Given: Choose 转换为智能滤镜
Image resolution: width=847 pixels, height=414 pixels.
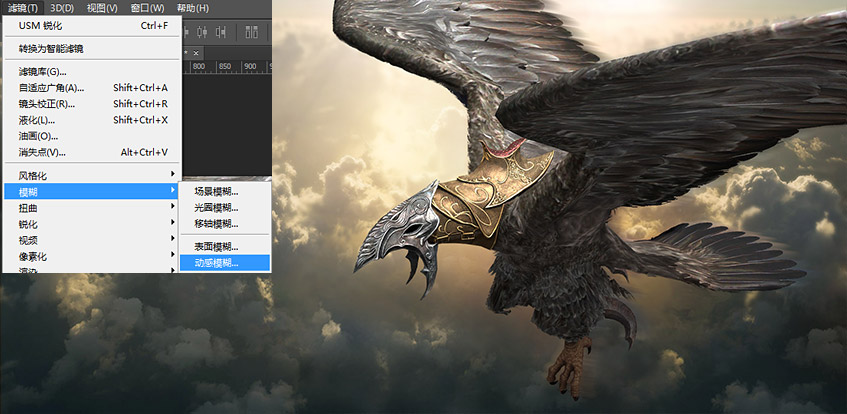Looking at the screenshot, I should pos(93,49).
